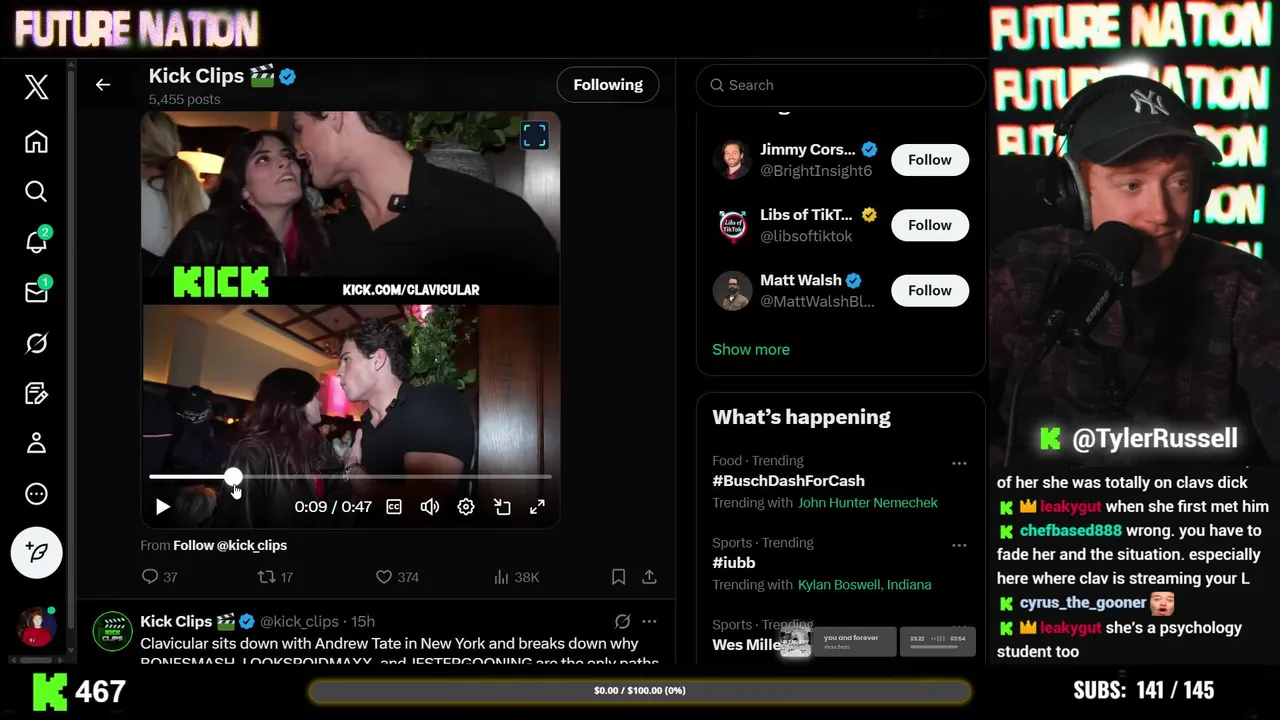The height and width of the screenshot is (720, 1280).
Task: Share the video post
Action: pyautogui.click(x=650, y=577)
